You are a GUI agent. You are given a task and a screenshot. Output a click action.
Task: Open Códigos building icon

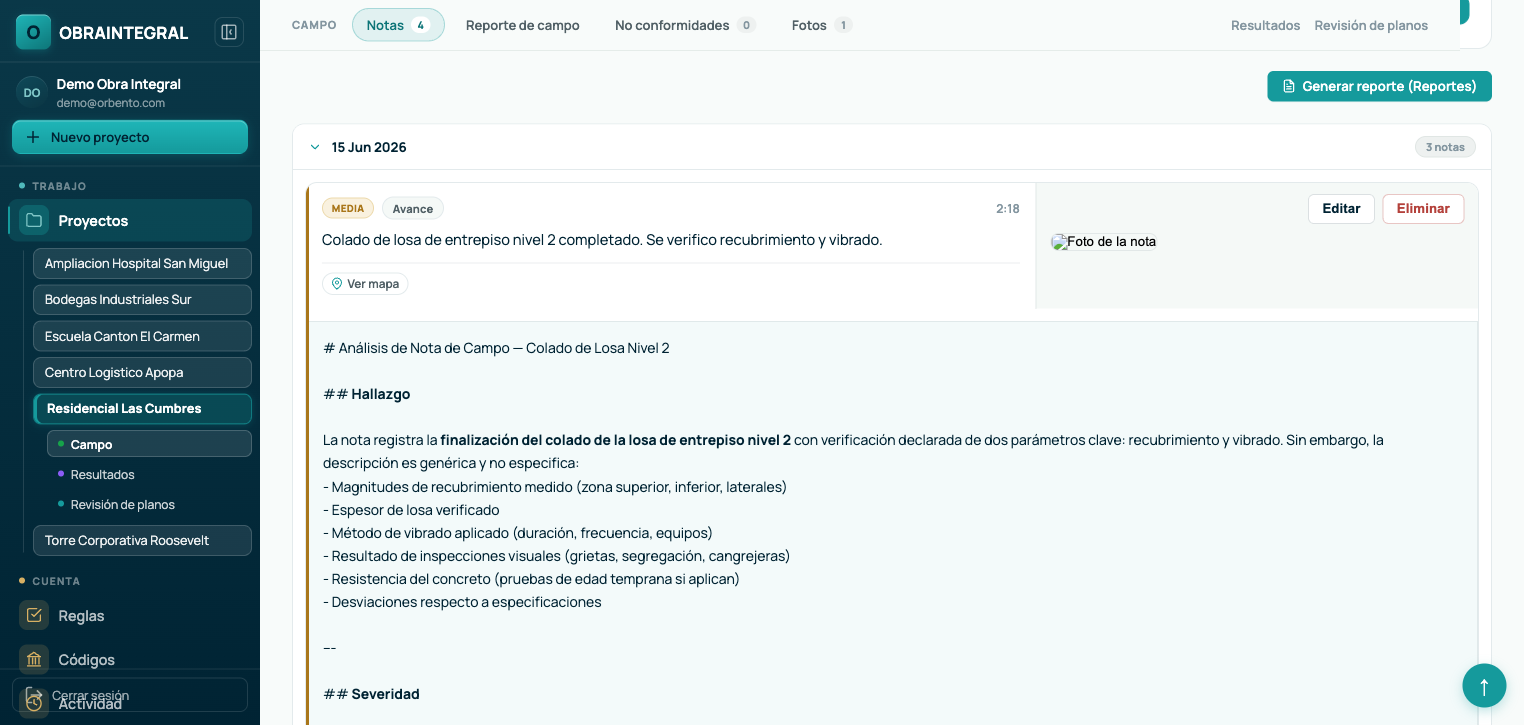[34, 659]
